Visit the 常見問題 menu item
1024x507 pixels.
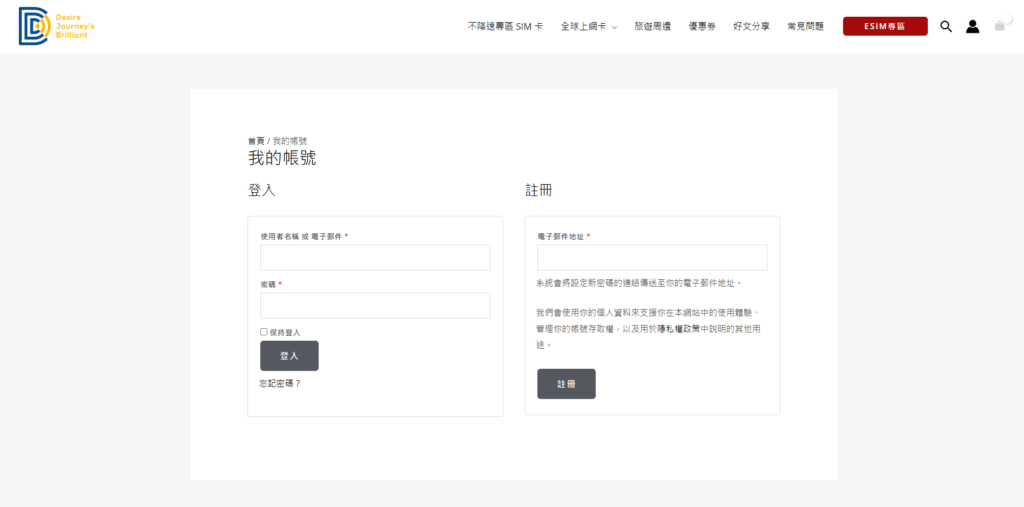click(x=805, y=26)
